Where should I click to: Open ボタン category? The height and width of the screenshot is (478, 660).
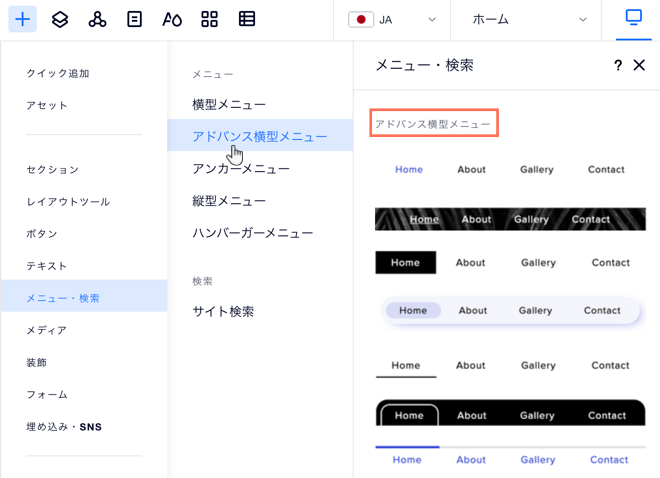[x=42, y=234]
